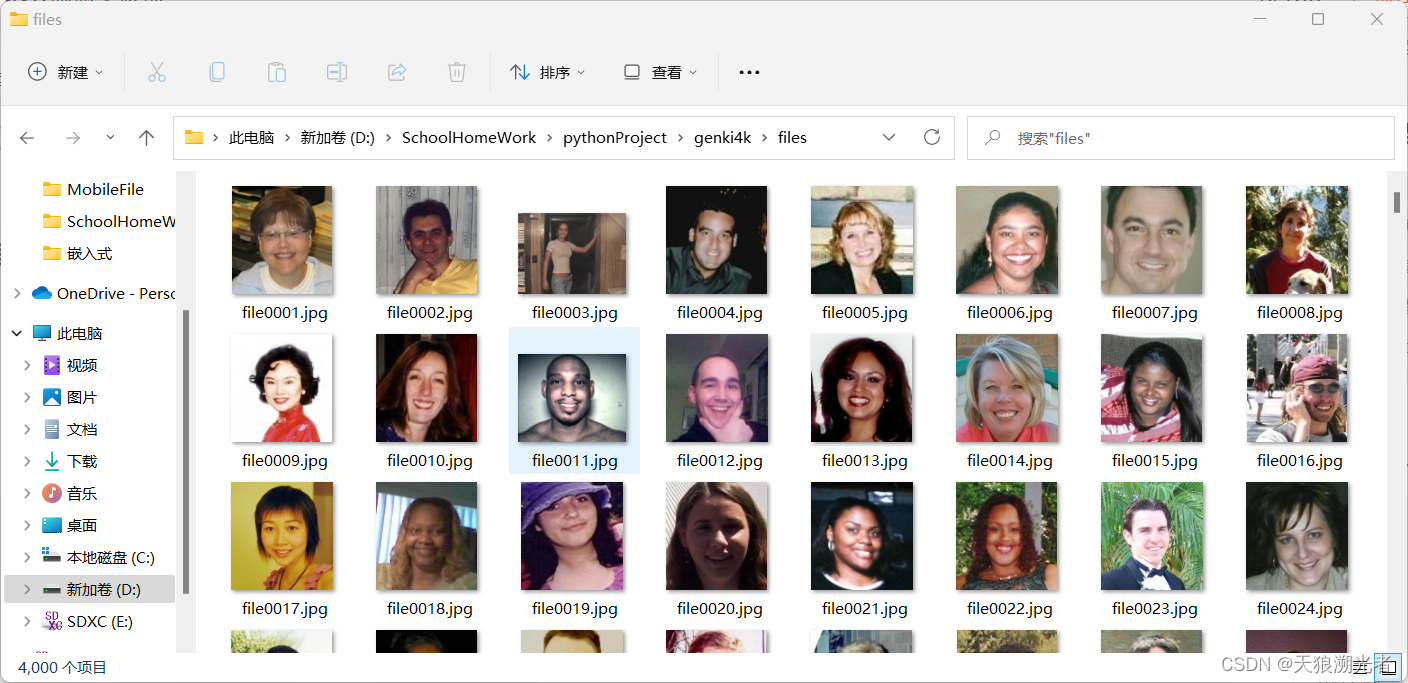The width and height of the screenshot is (1408, 683).
Task: Select thumbnail file0016.jpg
Action: click(1297, 388)
